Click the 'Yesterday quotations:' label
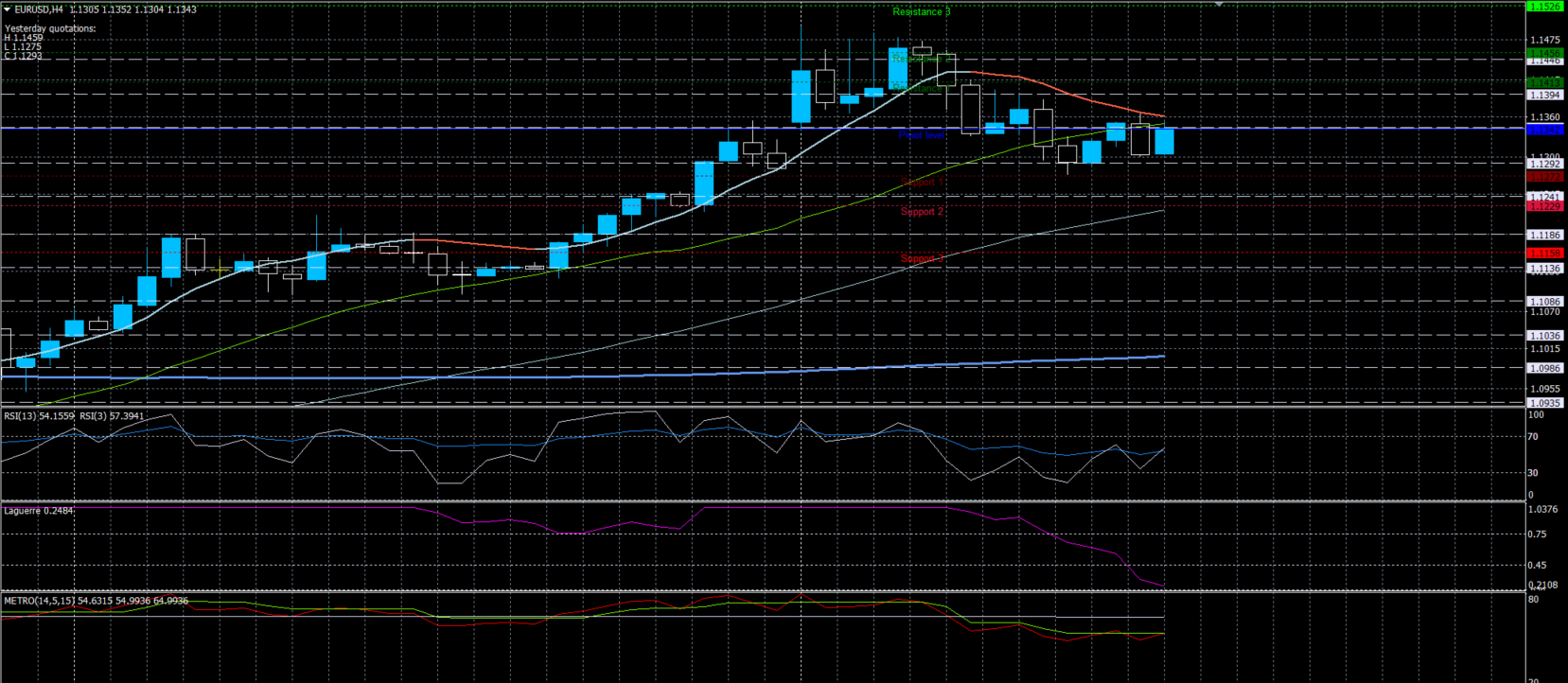This screenshot has height=683, width=1568. (50, 28)
